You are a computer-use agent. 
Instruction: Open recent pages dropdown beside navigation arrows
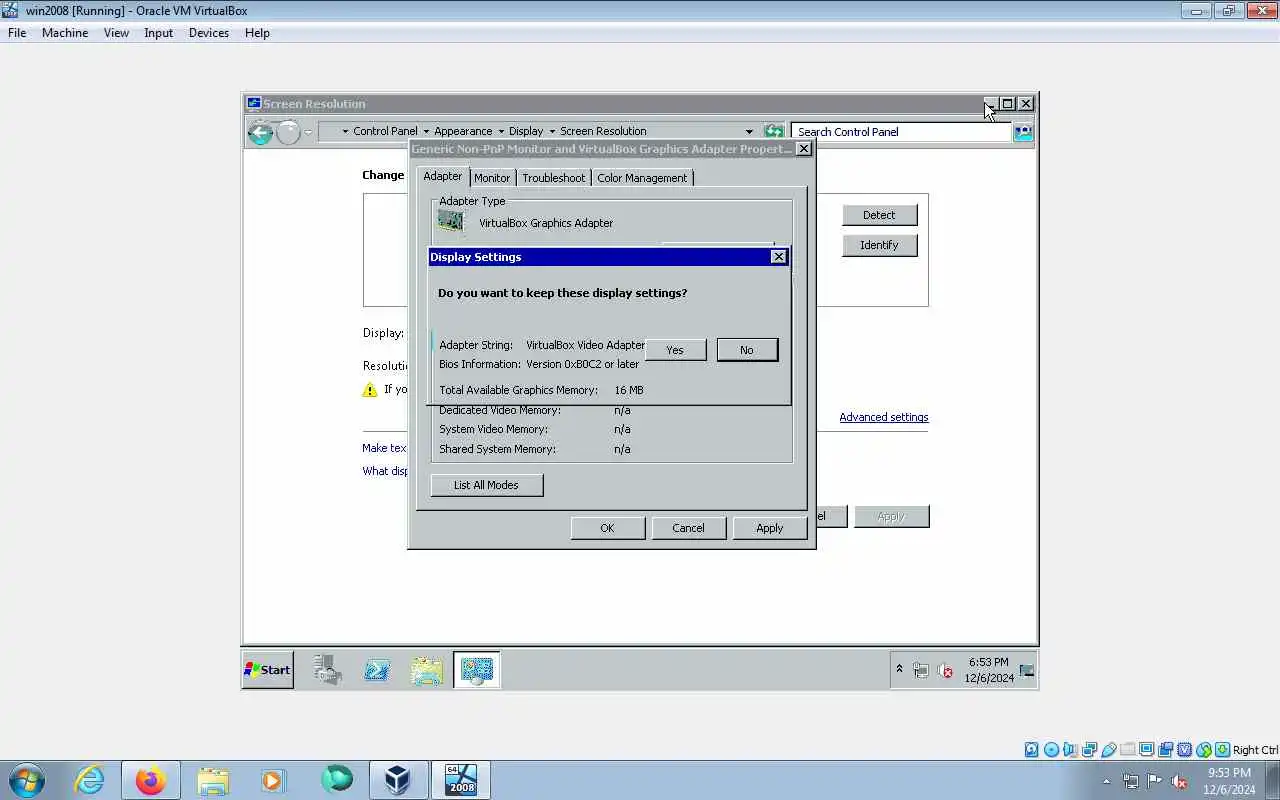click(308, 132)
